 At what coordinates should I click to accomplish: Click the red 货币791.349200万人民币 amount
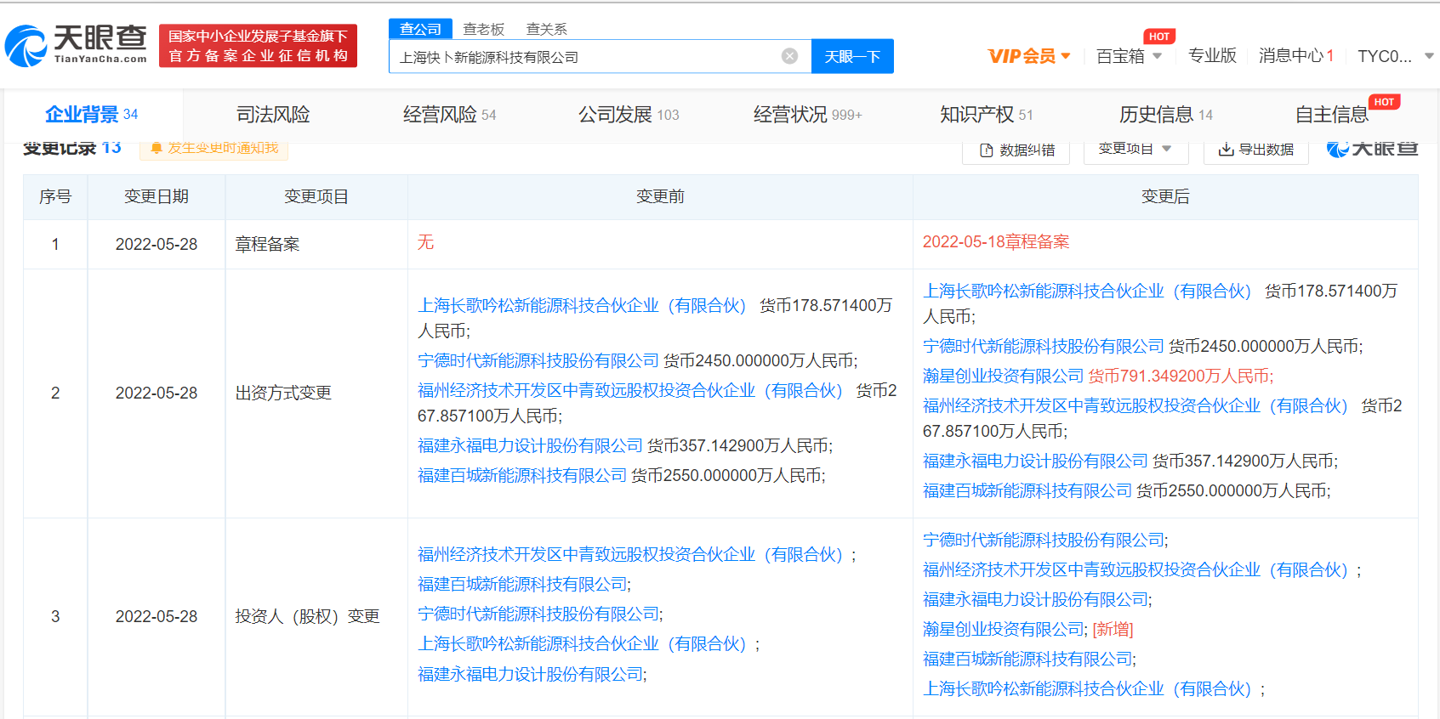point(1180,375)
